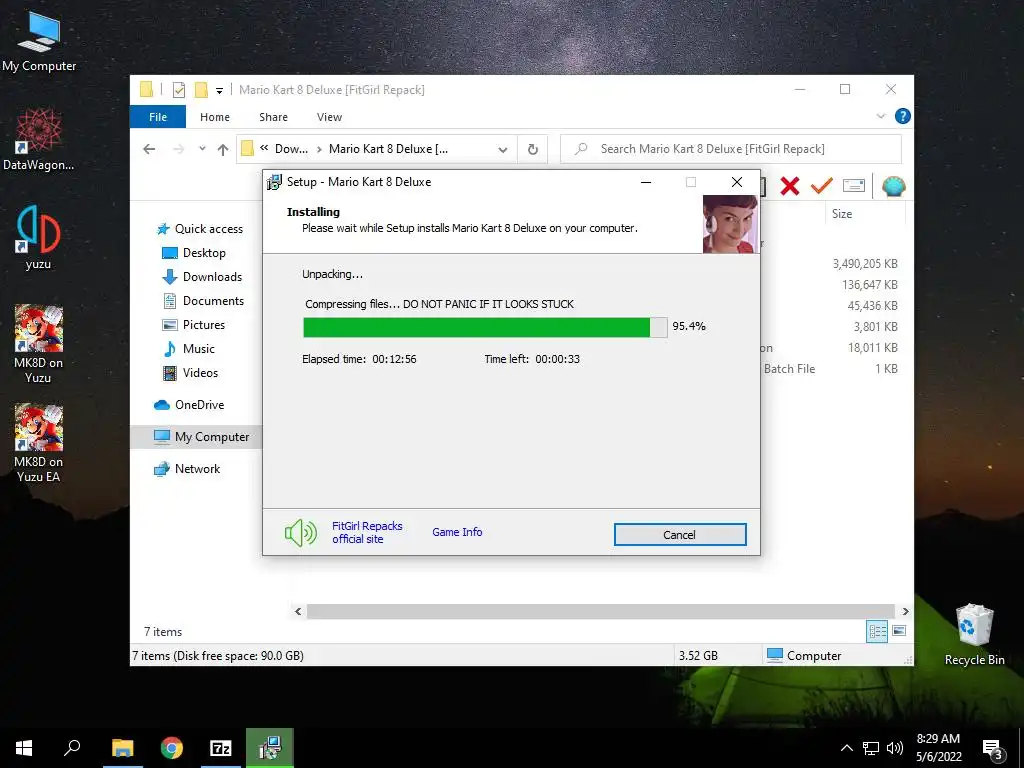Image resolution: width=1024 pixels, height=768 pixels.
Task: Click the Search Mario Kart 8 Deluxe field
Action: [x=731, y=149]
